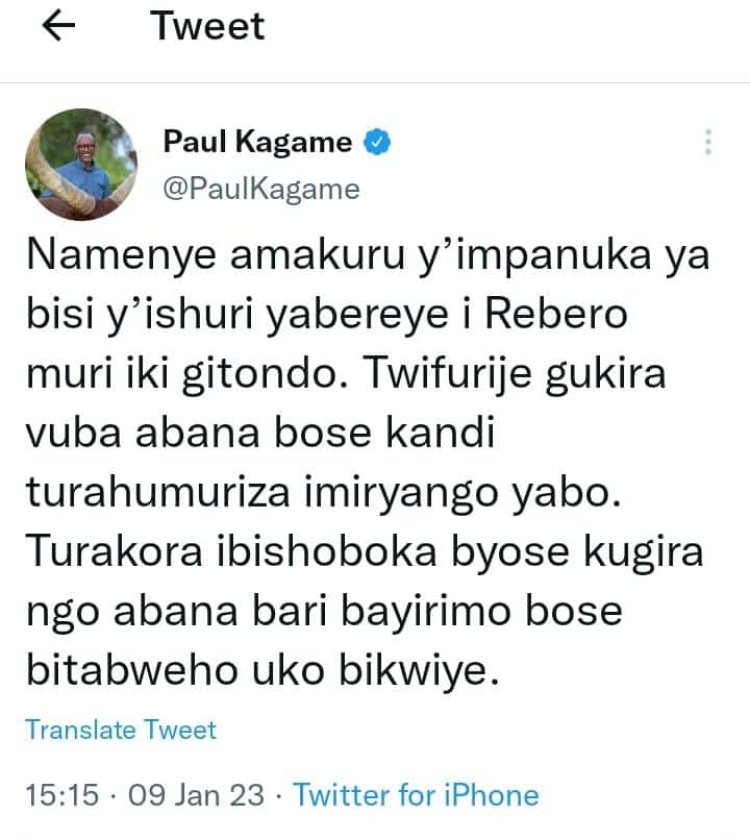Image resolution: width=750 pixels, height=839 pixels.
Task: Click the tweet line vuba abana bose kandi
Action: coord(261,433)
